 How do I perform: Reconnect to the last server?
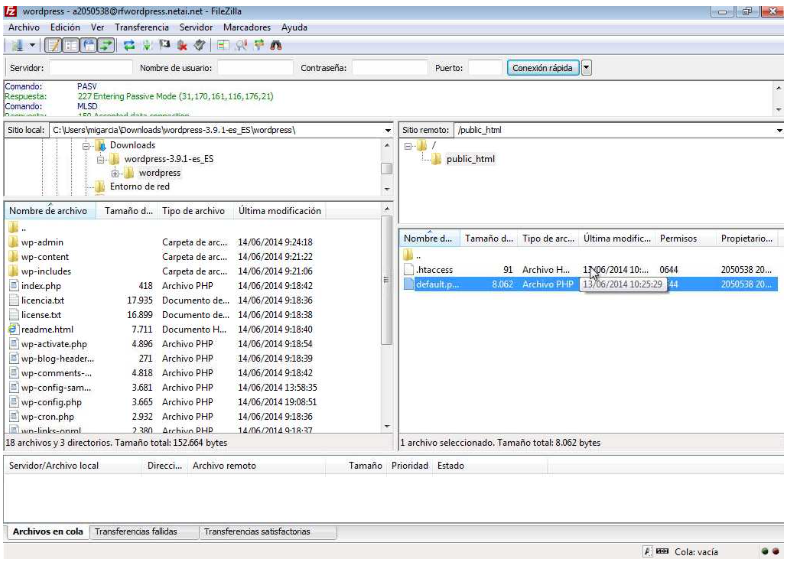200,45
